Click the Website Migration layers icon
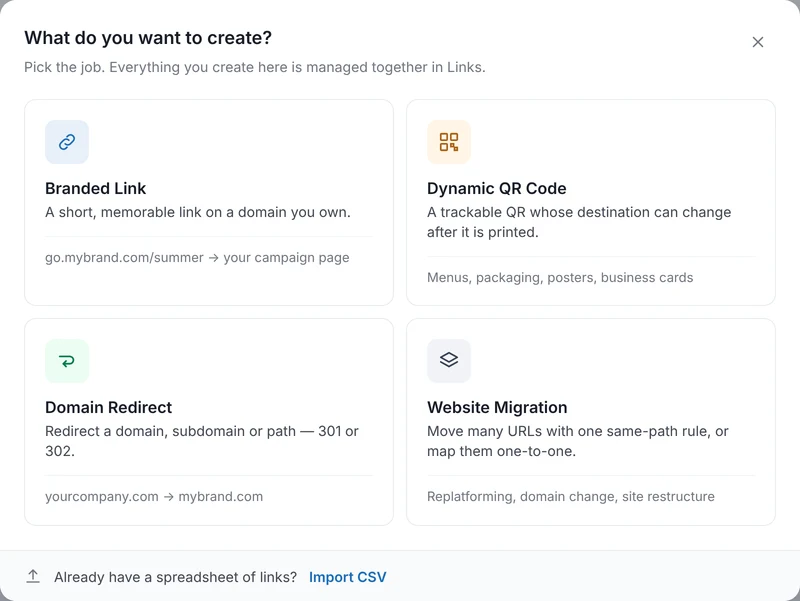This screenshot has height=601, width=800. (x=449, y=360)
